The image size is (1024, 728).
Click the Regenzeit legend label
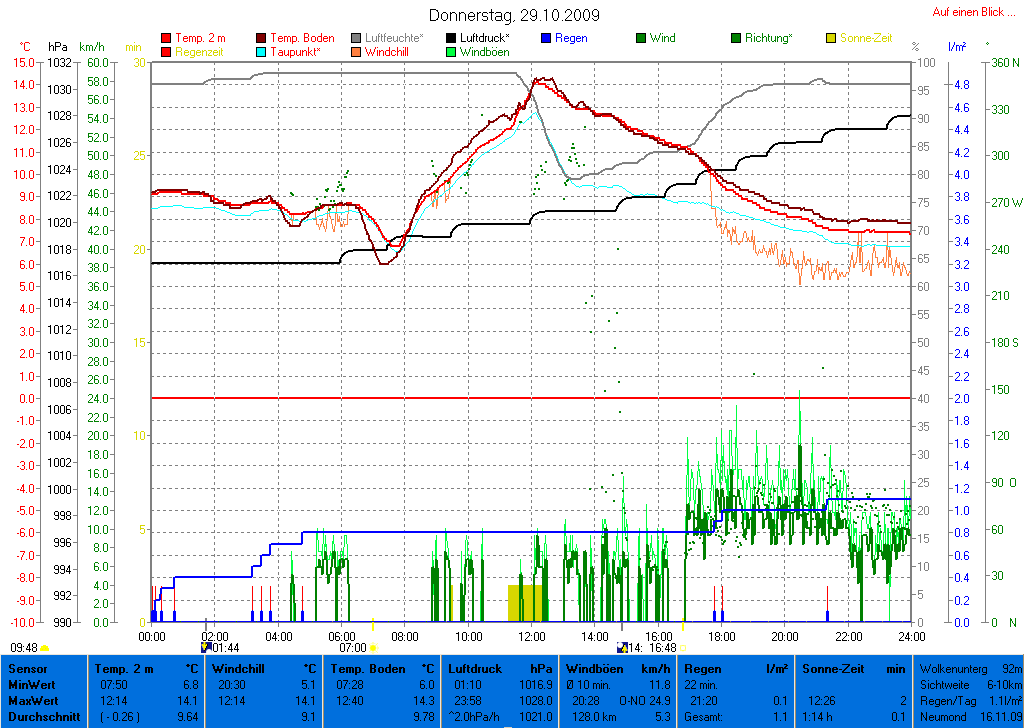[x=200, y=51]
